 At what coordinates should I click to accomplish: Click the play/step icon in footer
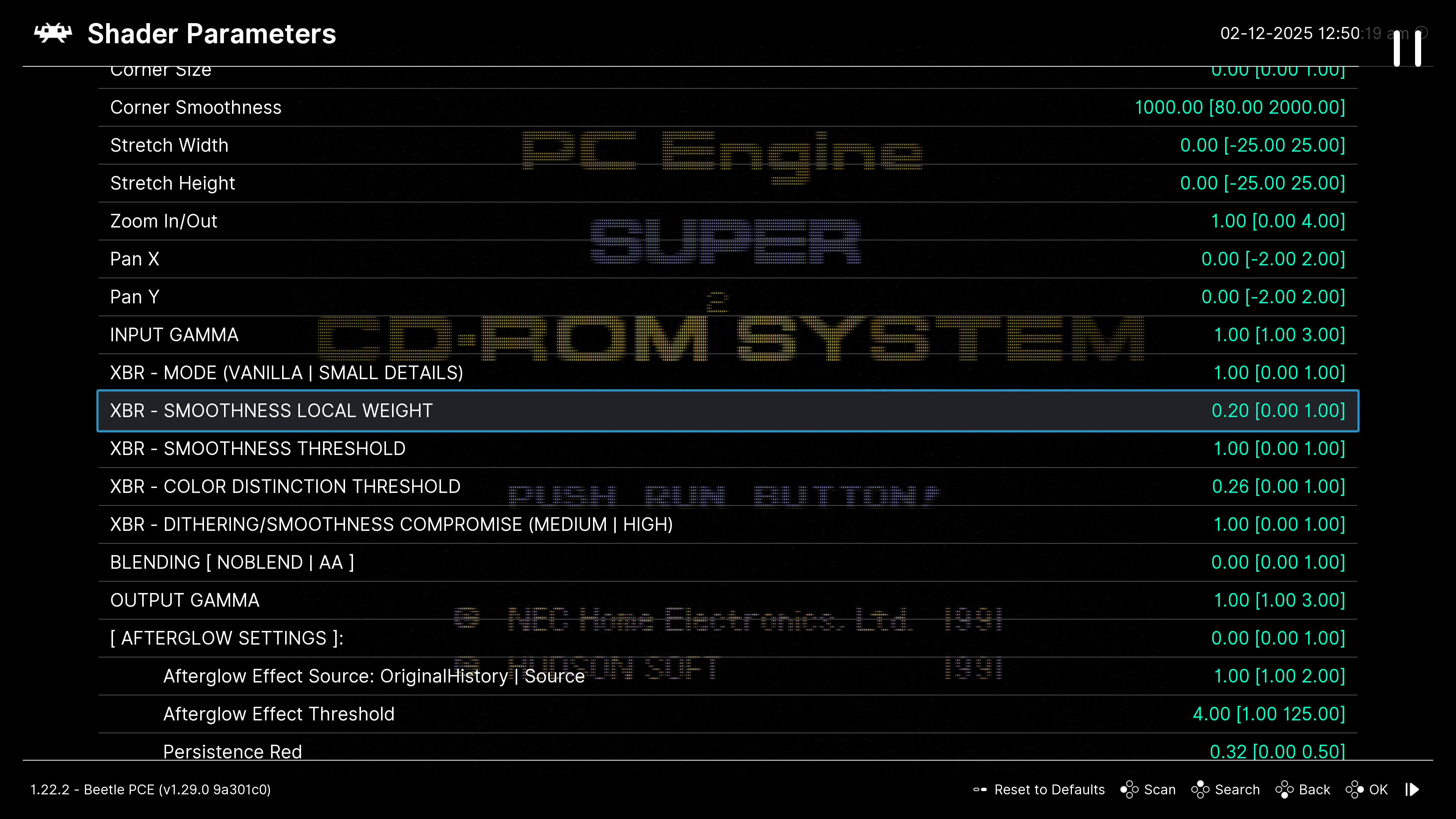pos(1412,789)
